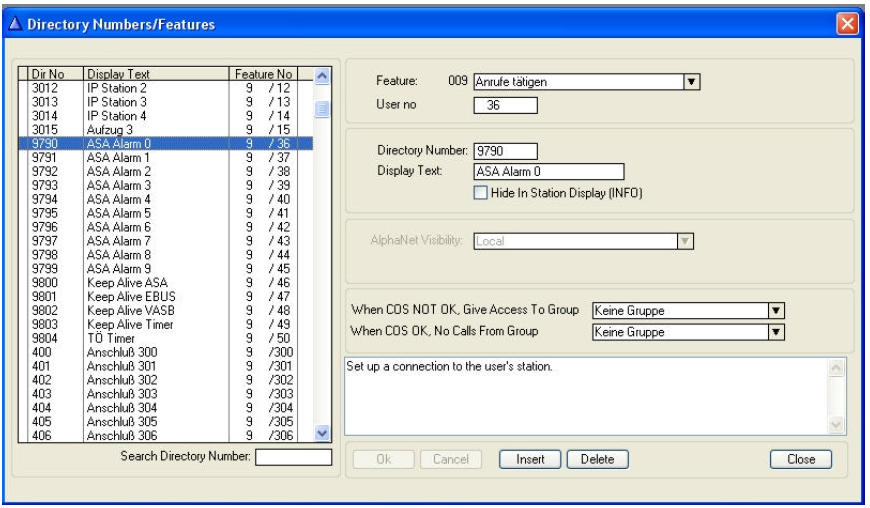The image size is (870, 508).
Task: Select row 9804 TÖ Timer
Action: tap(166, 338)
